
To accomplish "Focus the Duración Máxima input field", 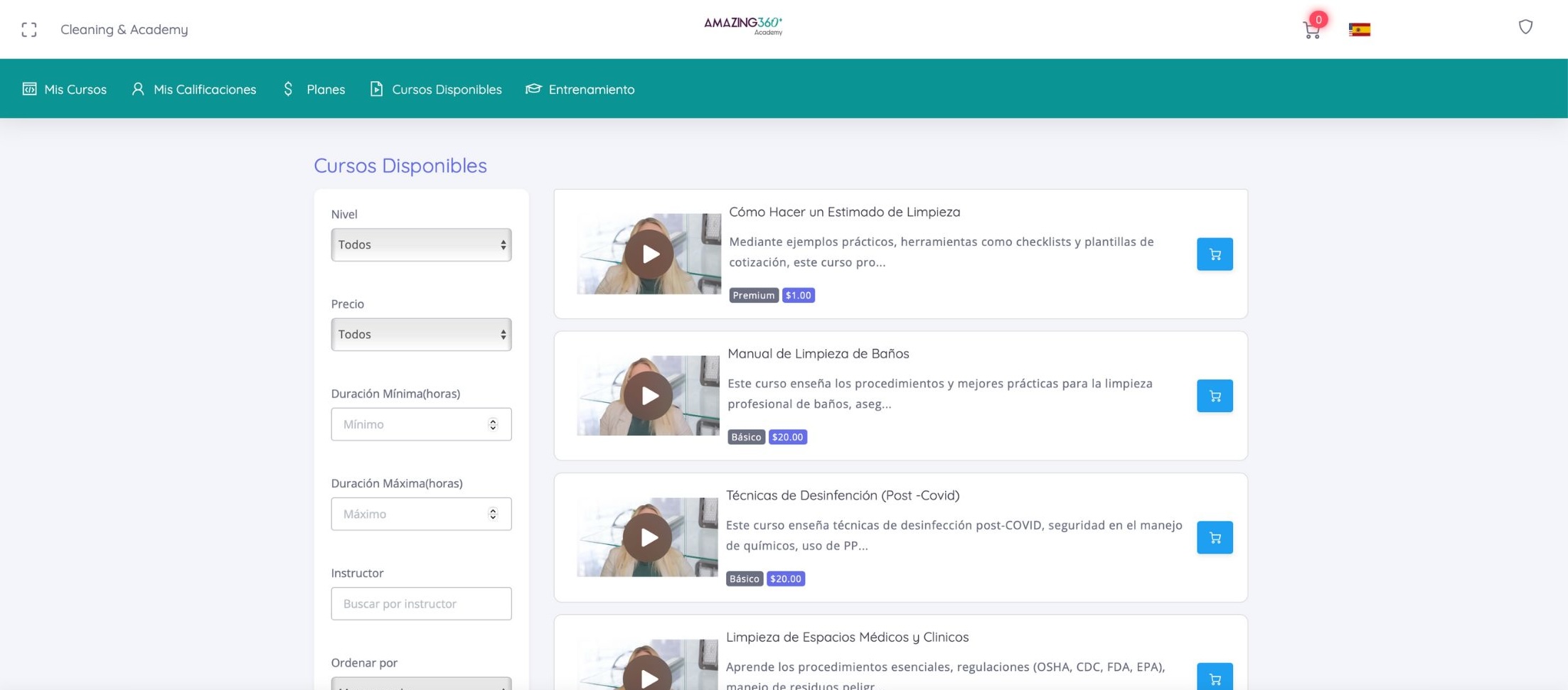I will pyautogui.click(x=421, y=514).
